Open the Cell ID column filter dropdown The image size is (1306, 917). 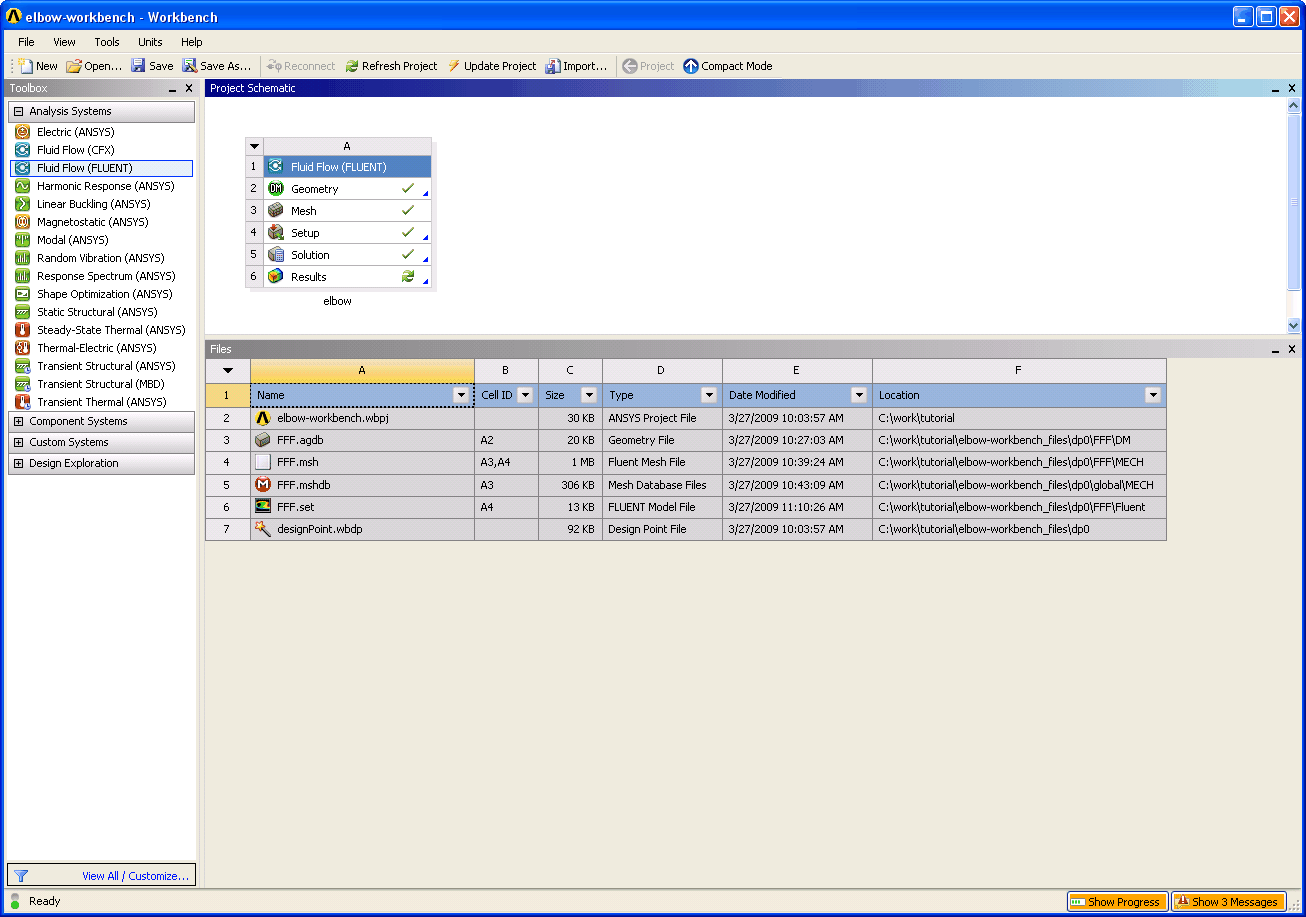[525, 395]
